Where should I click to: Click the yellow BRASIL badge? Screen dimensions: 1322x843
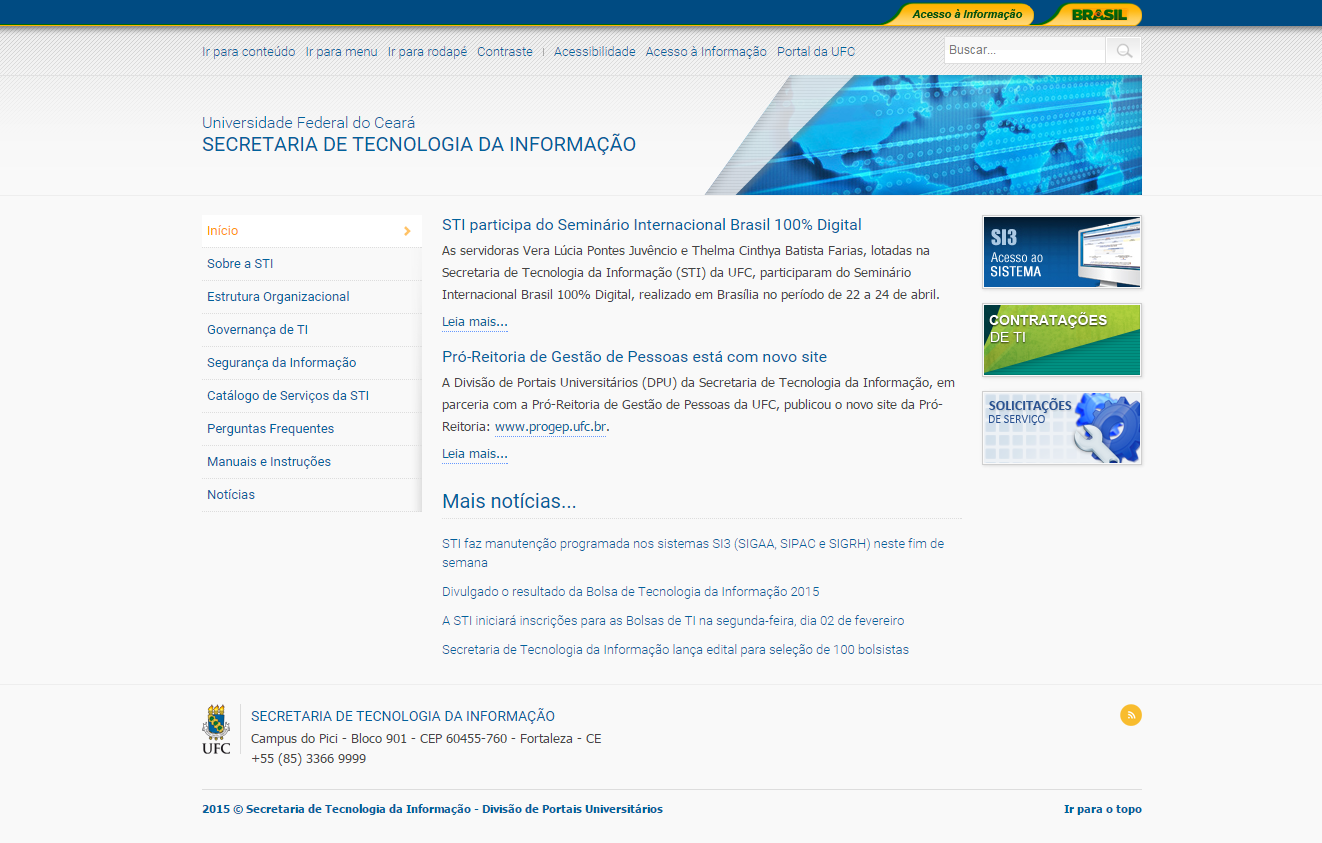[1098, 14]
